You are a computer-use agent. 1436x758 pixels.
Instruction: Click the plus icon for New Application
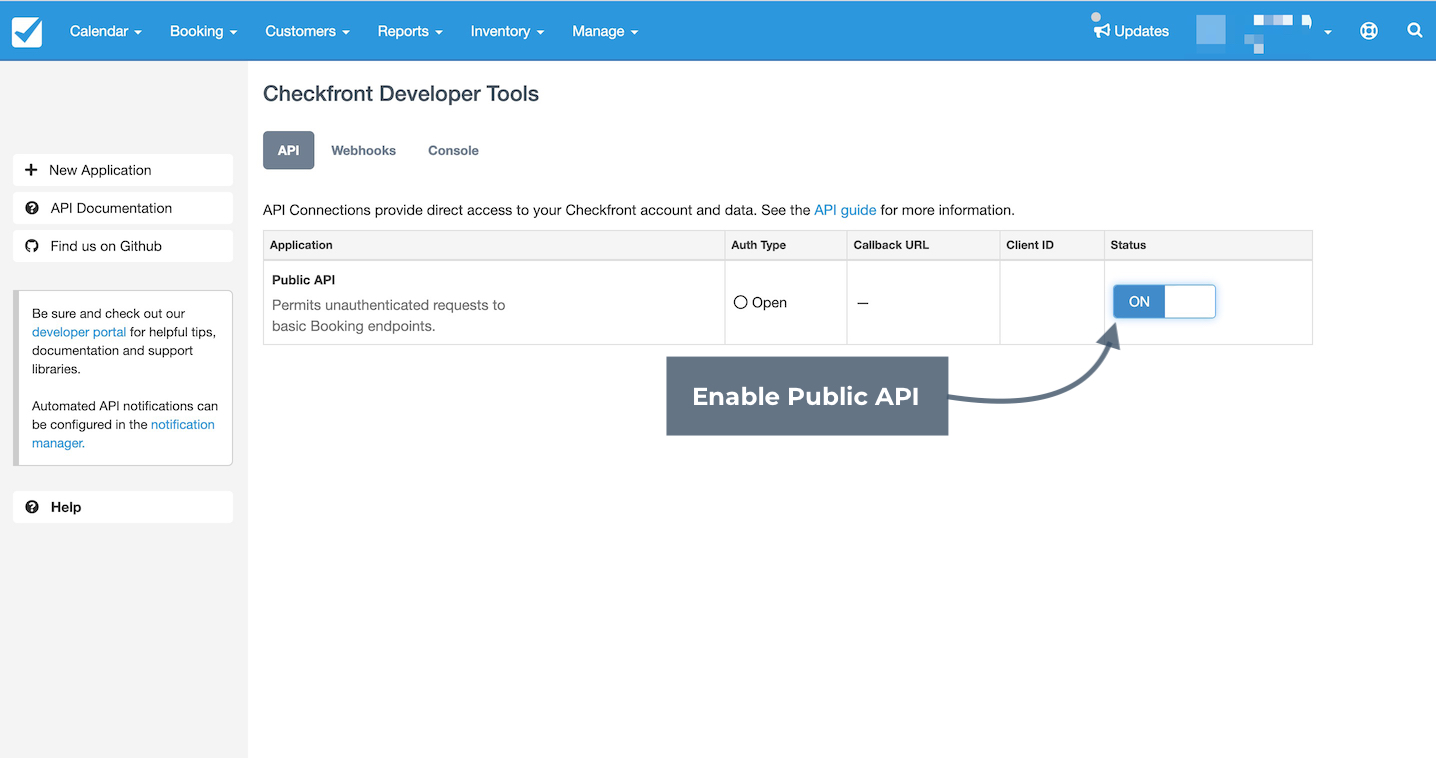[31, 170]
